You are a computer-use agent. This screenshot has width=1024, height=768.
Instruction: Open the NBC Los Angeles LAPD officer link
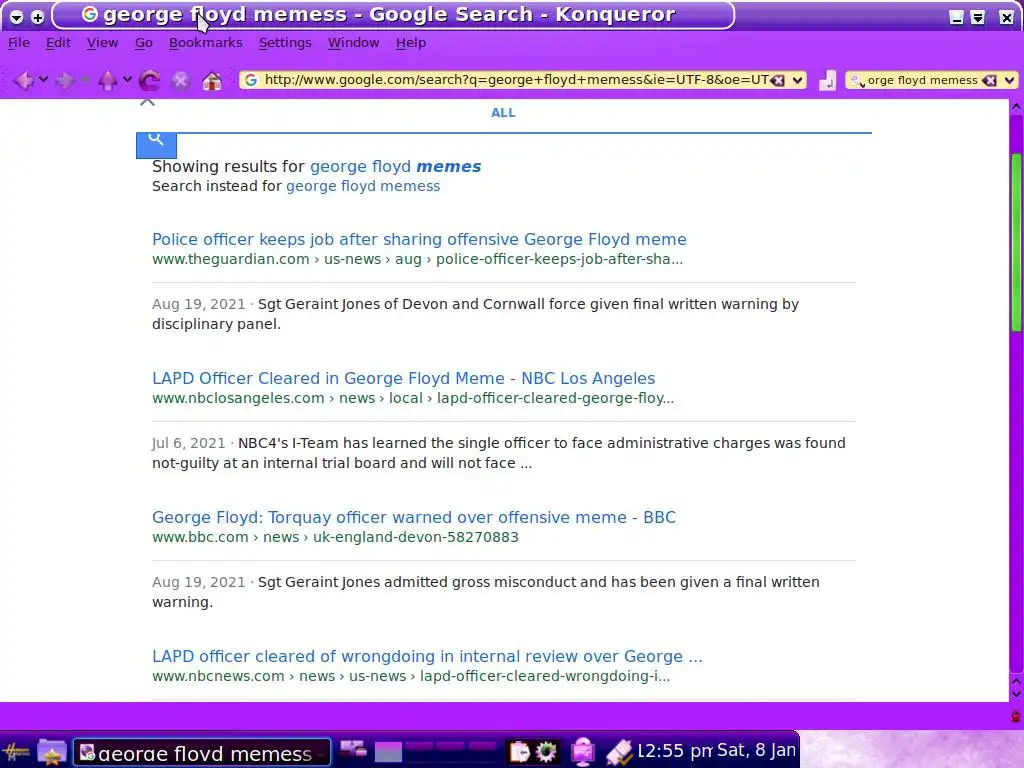(404, 378)
